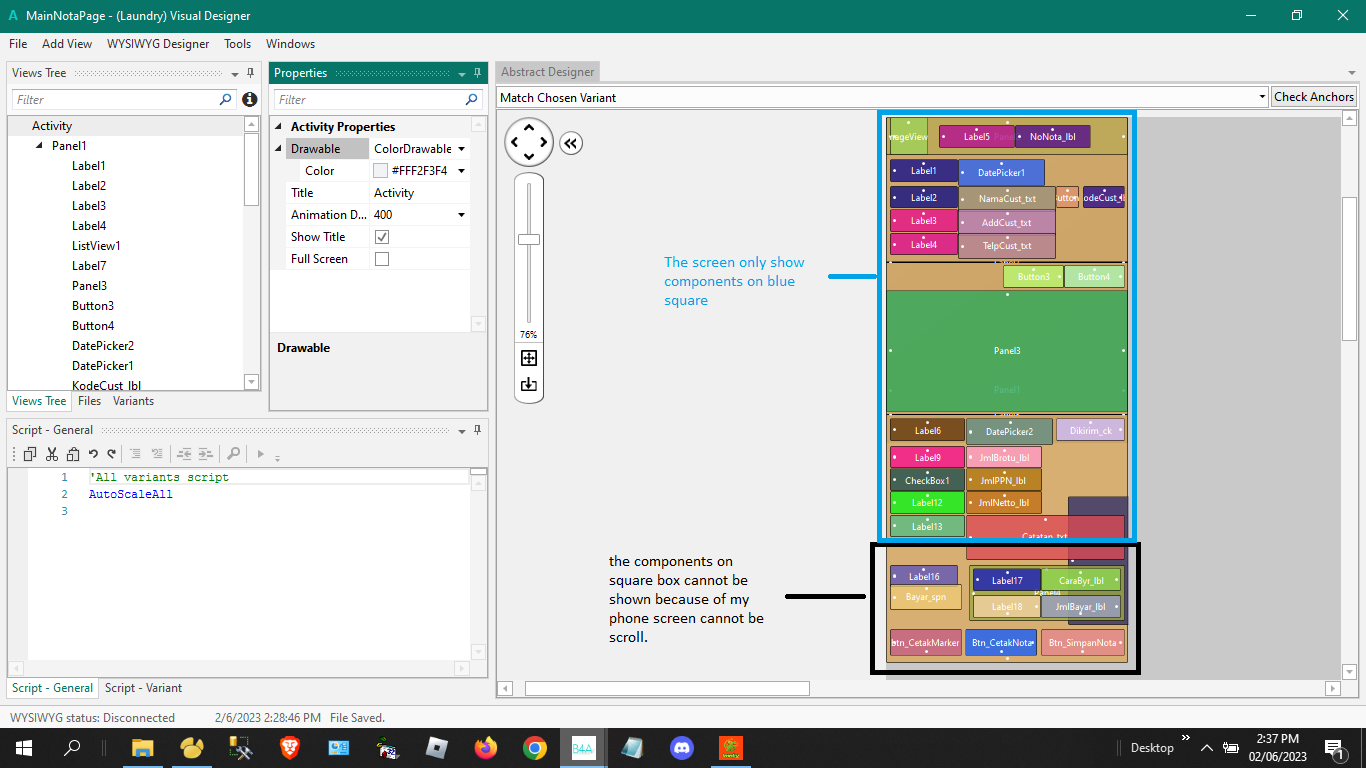Click the Views Tree info icon
Viewport: 1366px width, 768px height.
pyautogui.click(x=250, y=100)
